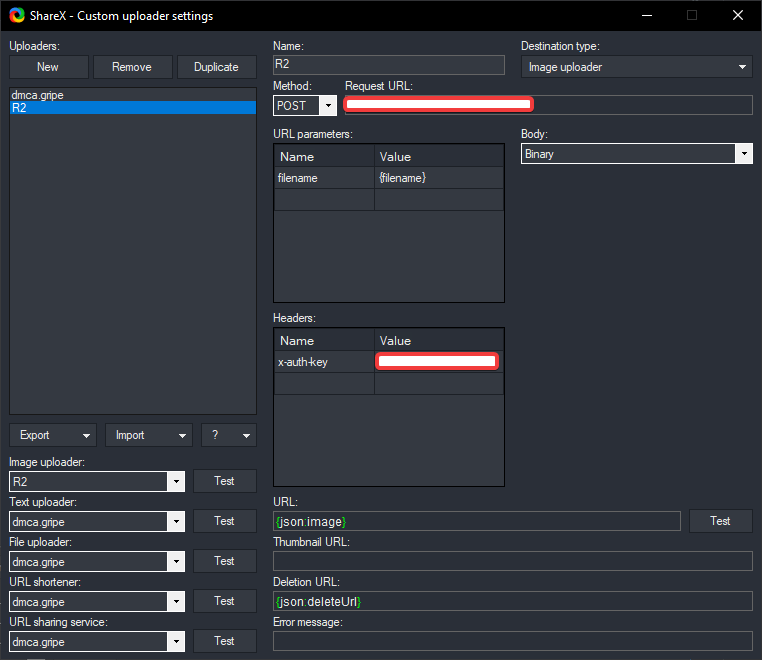762x660 pixels.
Task: Click the Thumbnail URL input field
Action: pyautogui.click(x=513, y=561)
